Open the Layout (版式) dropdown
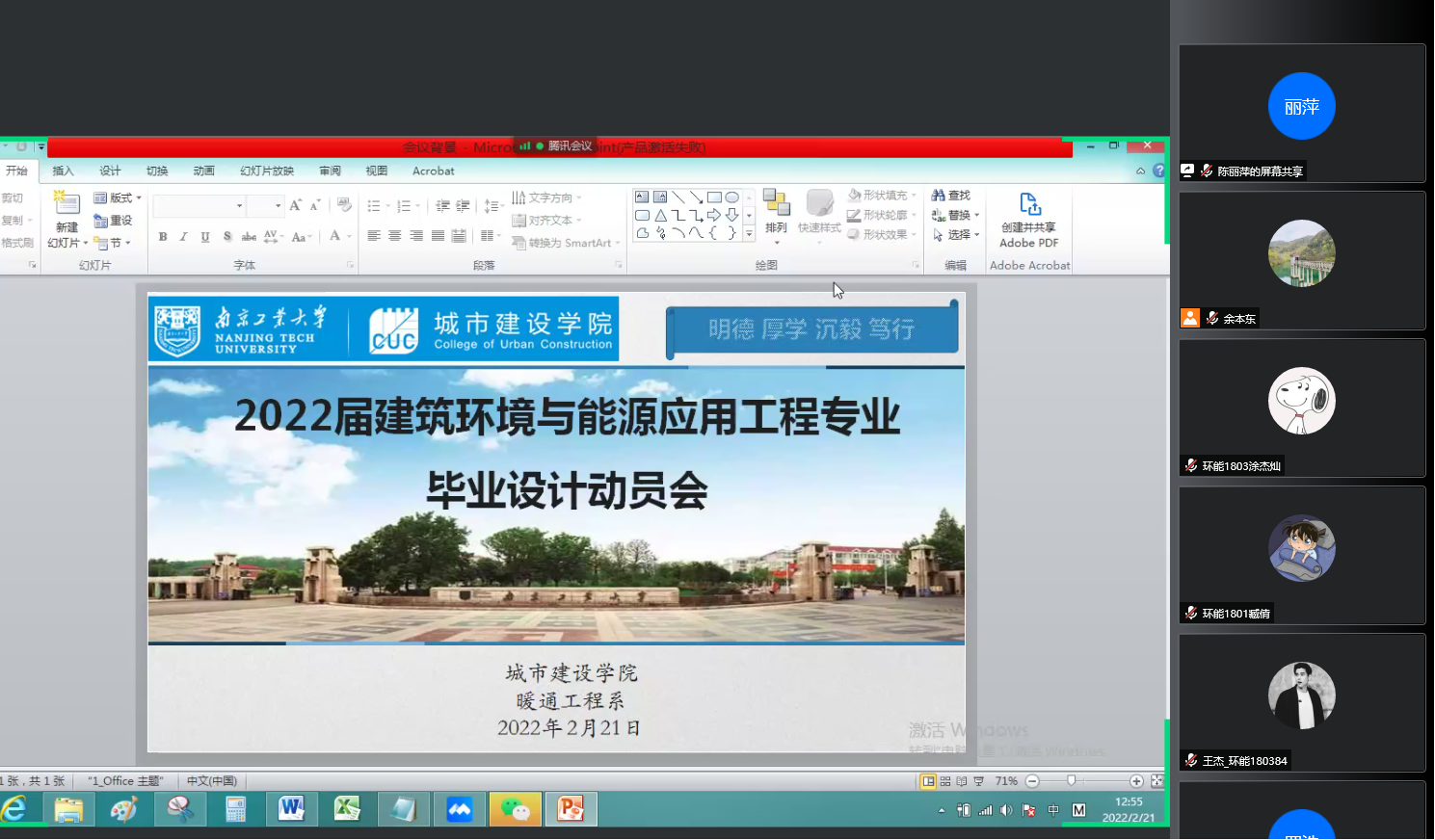The width and height of the screenshot is (1435, 840). coord(118,197)
